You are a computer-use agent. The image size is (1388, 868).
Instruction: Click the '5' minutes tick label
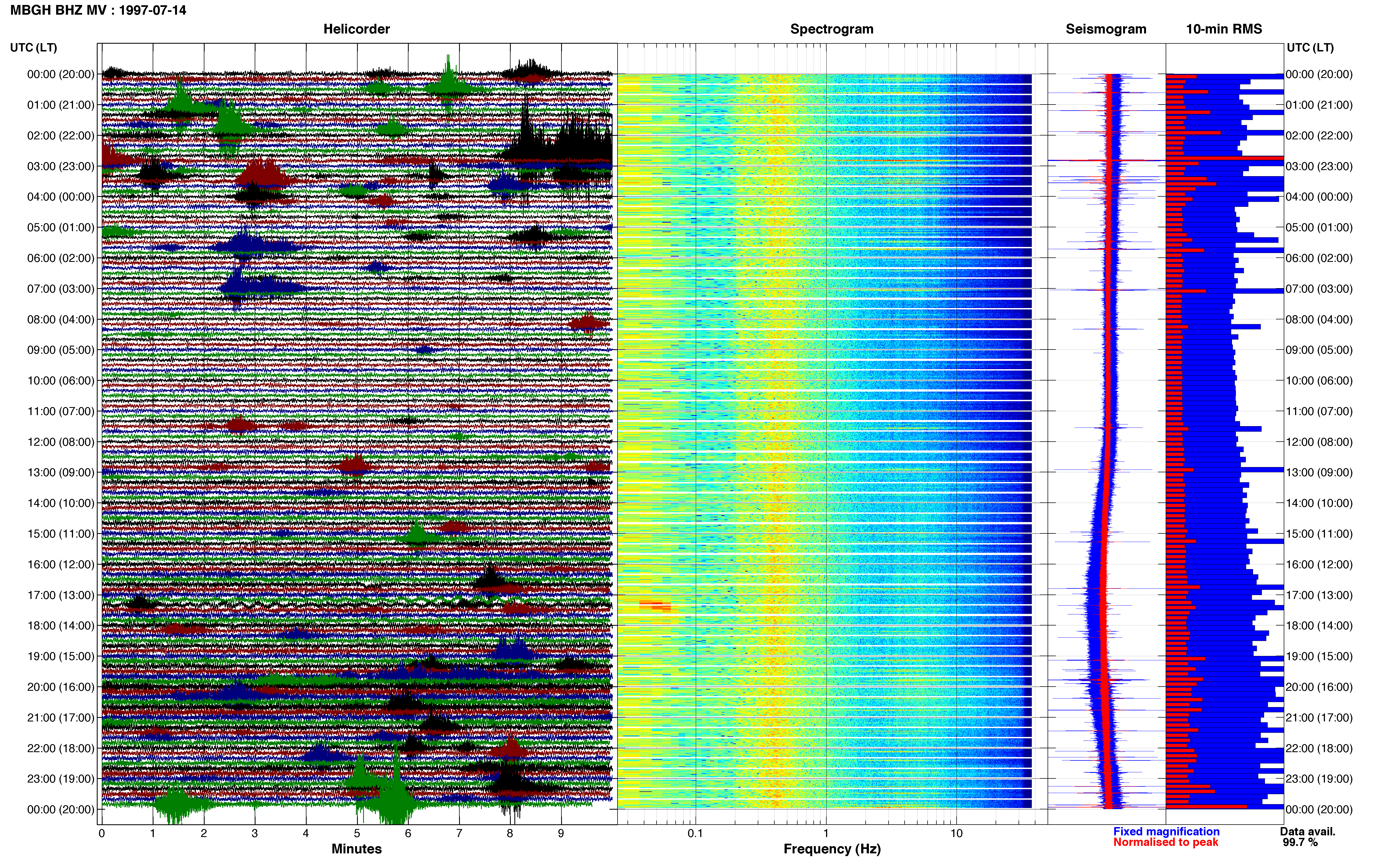coord(357,833)
